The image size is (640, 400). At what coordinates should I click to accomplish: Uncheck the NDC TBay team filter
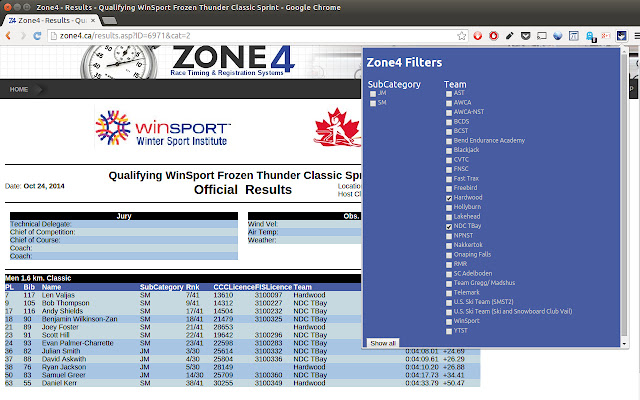pos(449,227)
